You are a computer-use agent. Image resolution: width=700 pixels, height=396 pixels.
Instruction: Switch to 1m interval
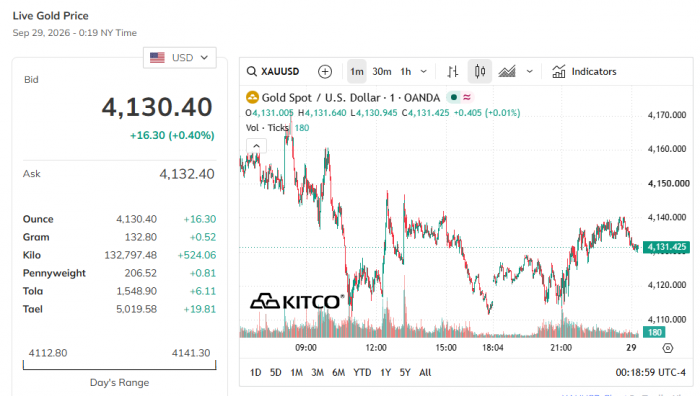click(x=357, y=71)
